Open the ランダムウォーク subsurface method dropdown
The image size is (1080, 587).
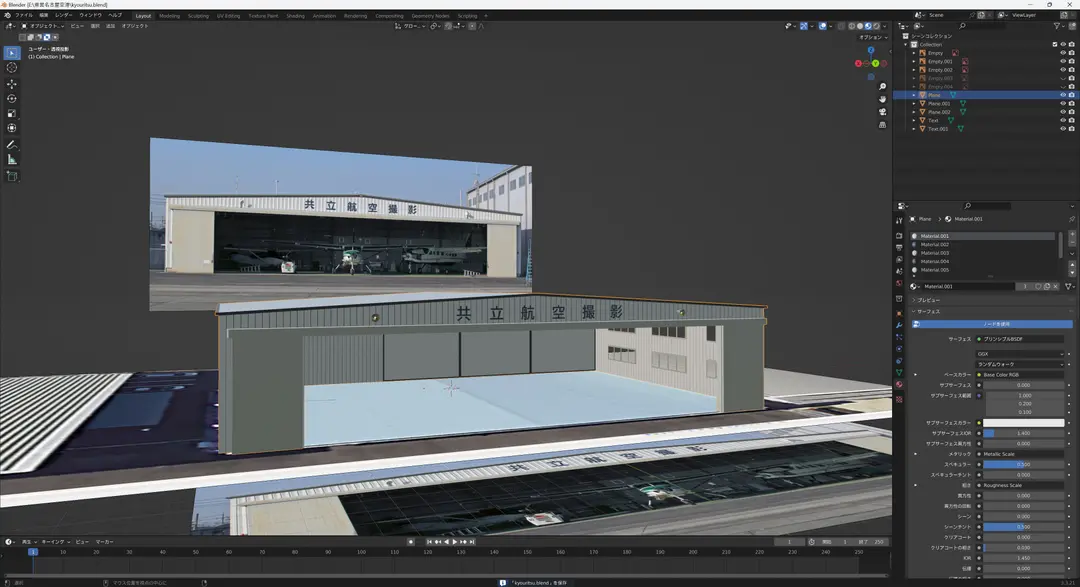[1020, 364]
